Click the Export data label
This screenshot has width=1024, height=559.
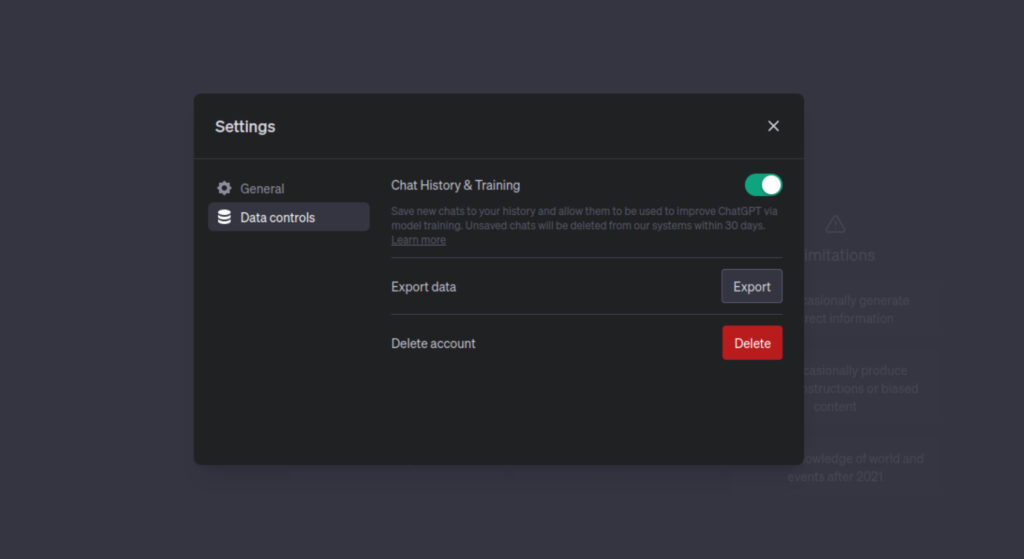coord(423,287)
